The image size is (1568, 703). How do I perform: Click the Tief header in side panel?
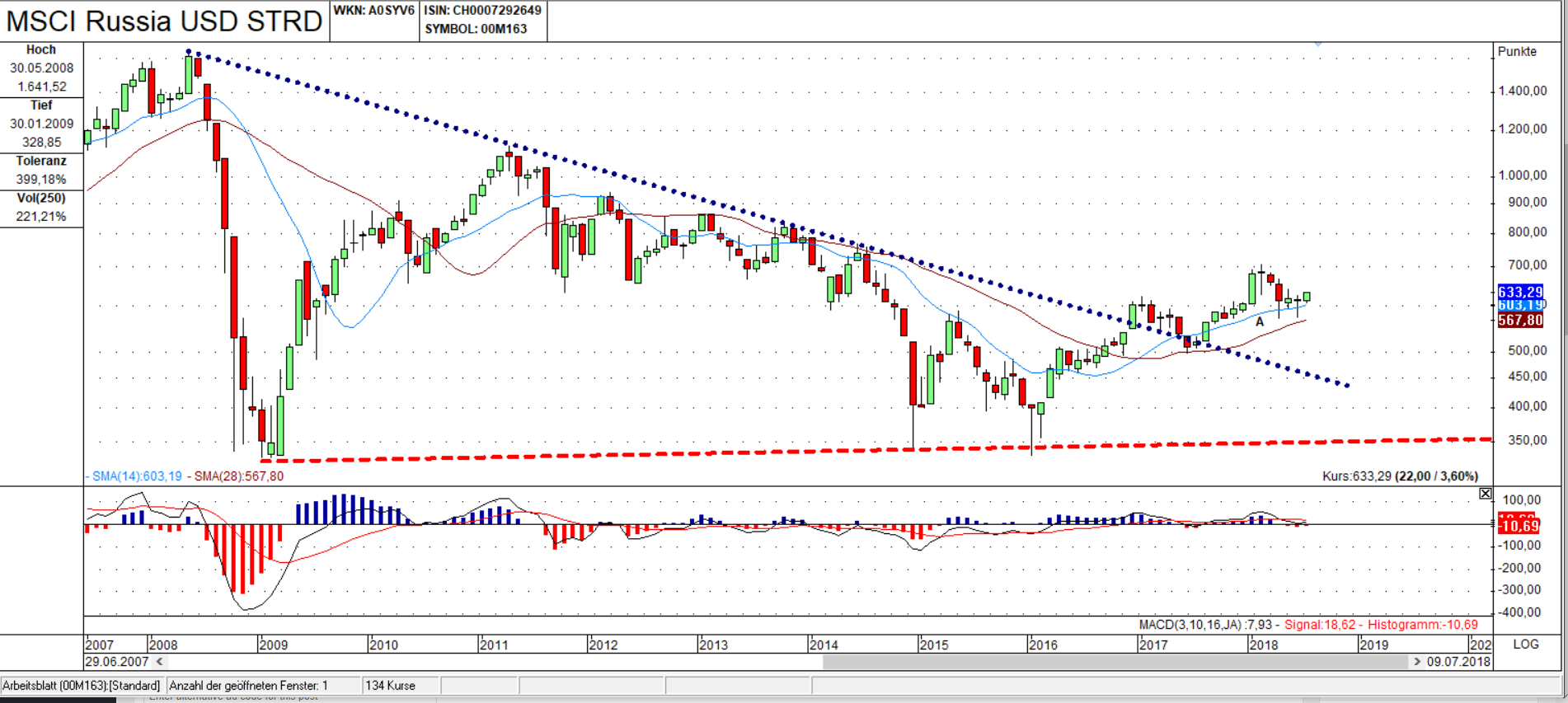click(x=41, y=105)
